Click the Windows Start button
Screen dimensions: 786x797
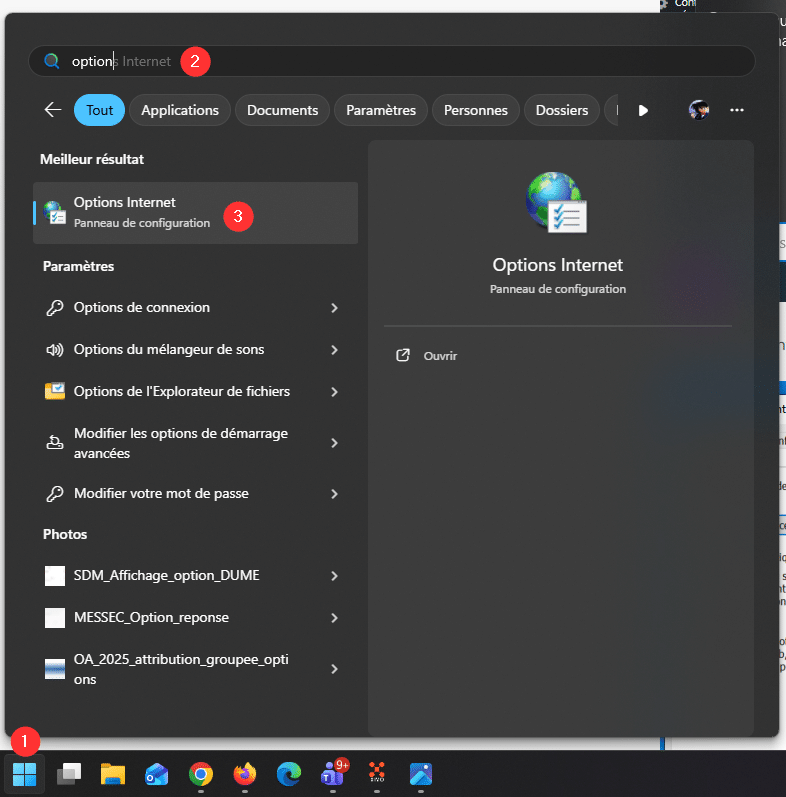tap(24, 774)
